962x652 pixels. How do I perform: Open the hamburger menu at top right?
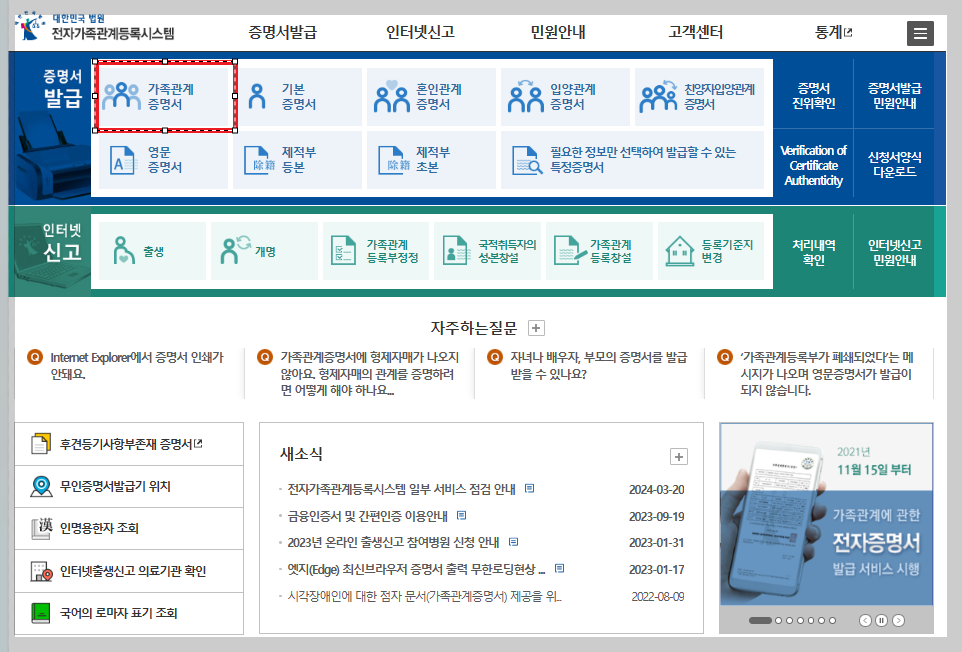pyautogui.click(x=920, y=32)
